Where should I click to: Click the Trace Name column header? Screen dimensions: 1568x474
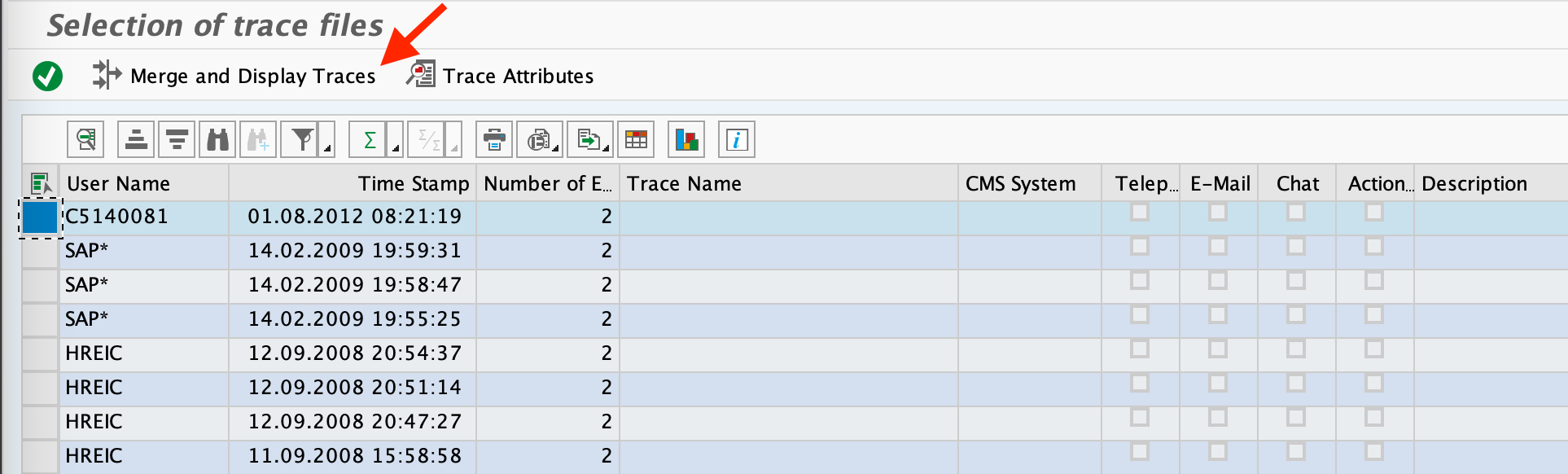(684, 184)
